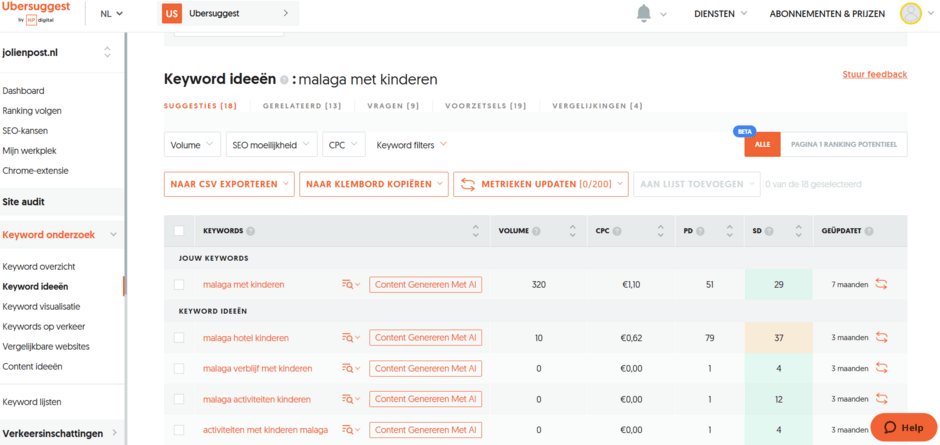Open search options icon for malaga hotel kinderen
This screenshot has width=940, height=445.
350,338
